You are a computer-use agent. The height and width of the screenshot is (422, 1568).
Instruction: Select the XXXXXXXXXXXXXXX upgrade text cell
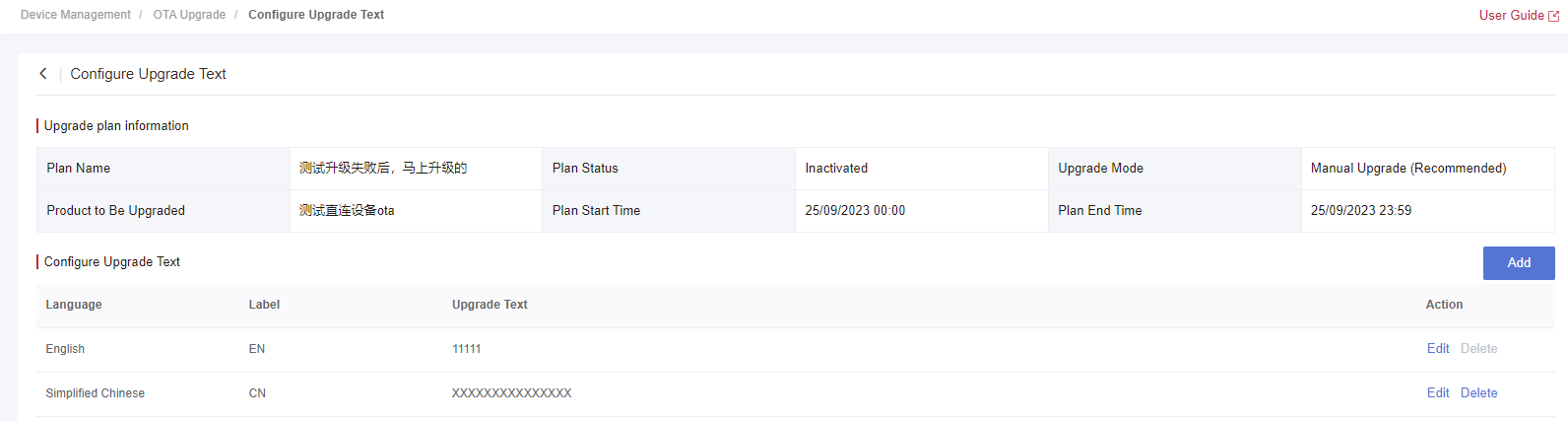[x=512, y=393]
